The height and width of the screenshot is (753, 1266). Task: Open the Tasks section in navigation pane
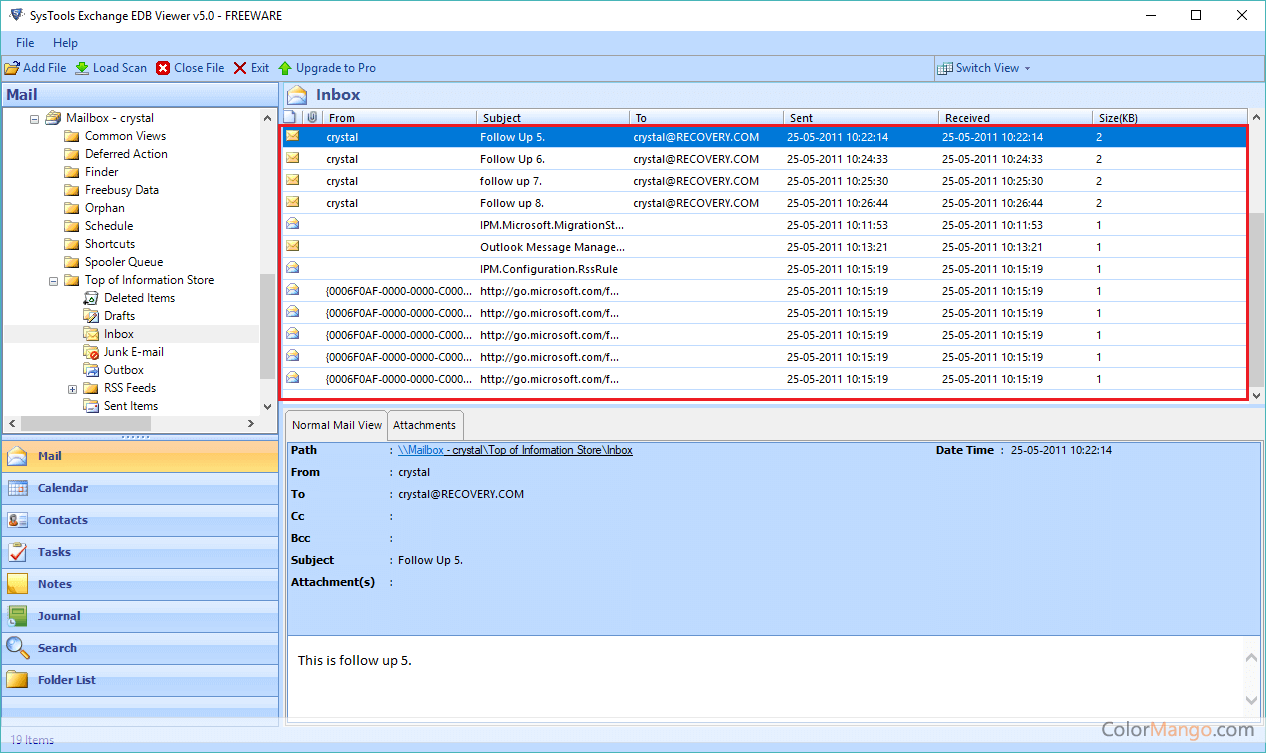click(54, 552)
